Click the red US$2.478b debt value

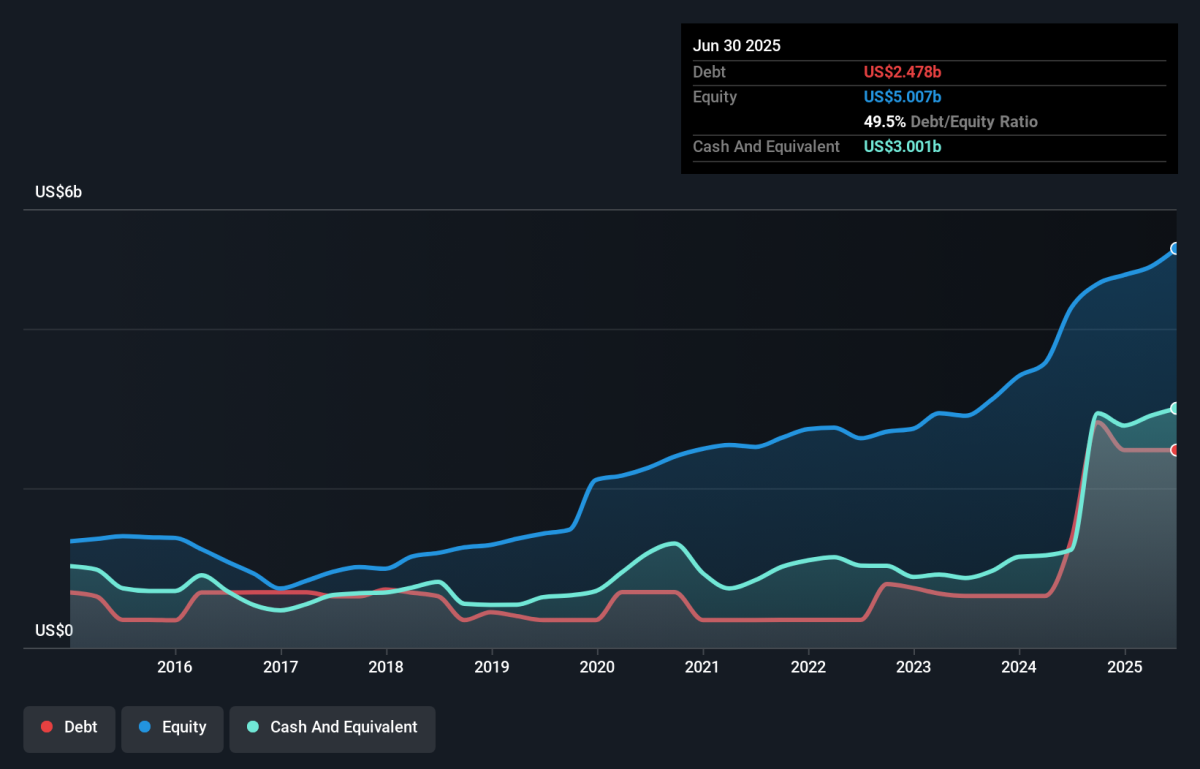902,72
